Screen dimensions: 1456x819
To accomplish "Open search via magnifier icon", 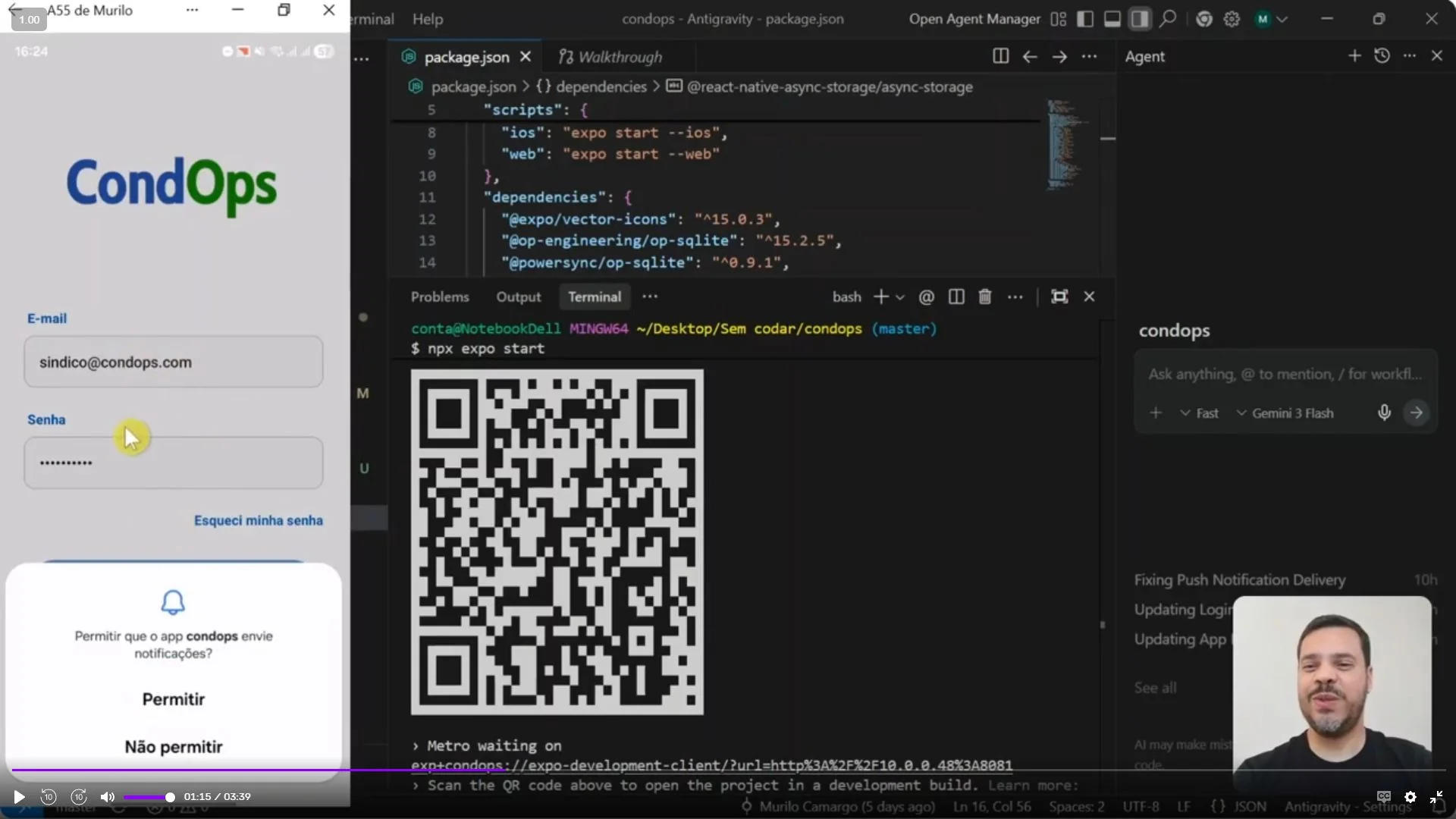I will click(x=1168, y=18).
